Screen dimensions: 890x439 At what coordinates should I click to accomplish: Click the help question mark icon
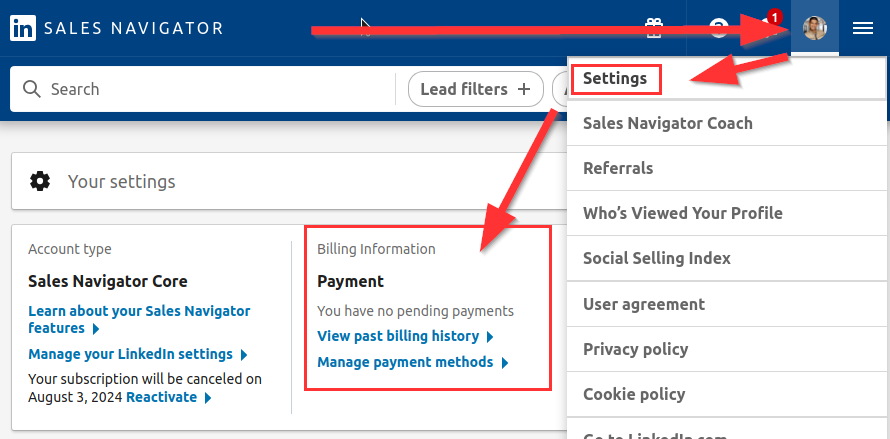click(717, 28)
